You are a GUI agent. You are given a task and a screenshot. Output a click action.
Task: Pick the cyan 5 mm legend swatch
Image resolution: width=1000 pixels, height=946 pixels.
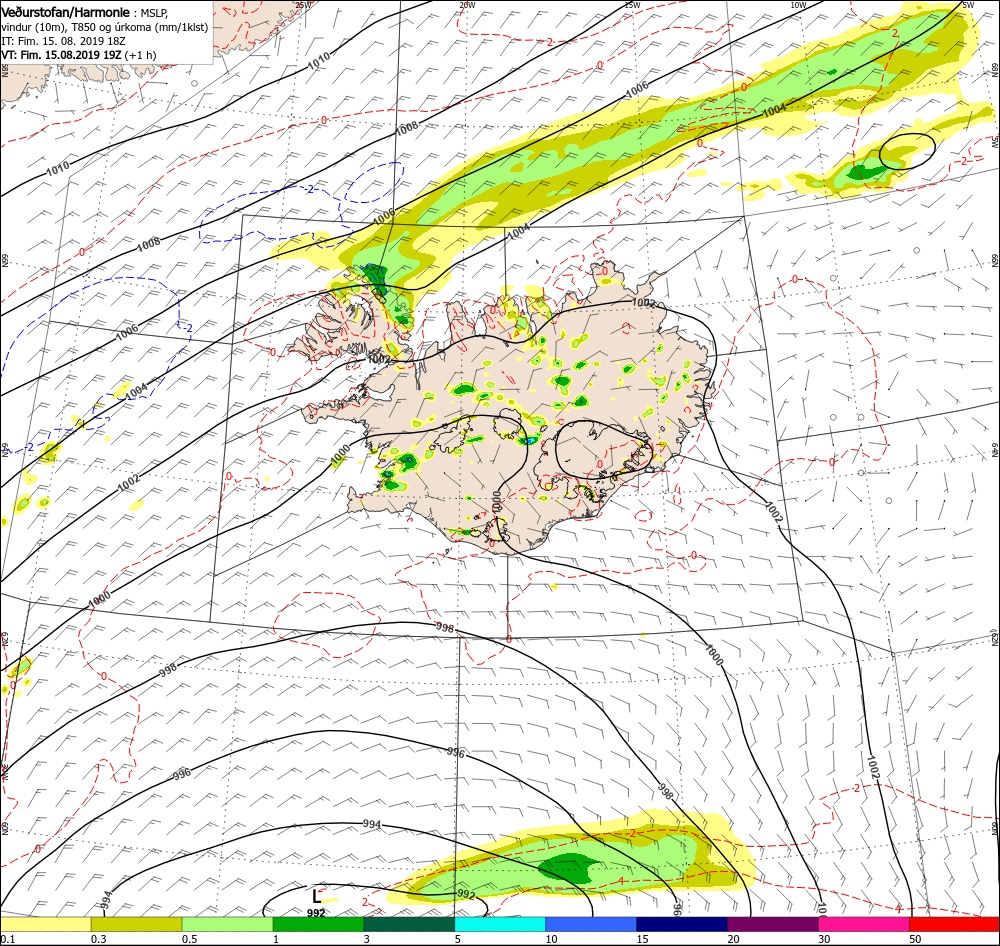(x=500, y=925)
